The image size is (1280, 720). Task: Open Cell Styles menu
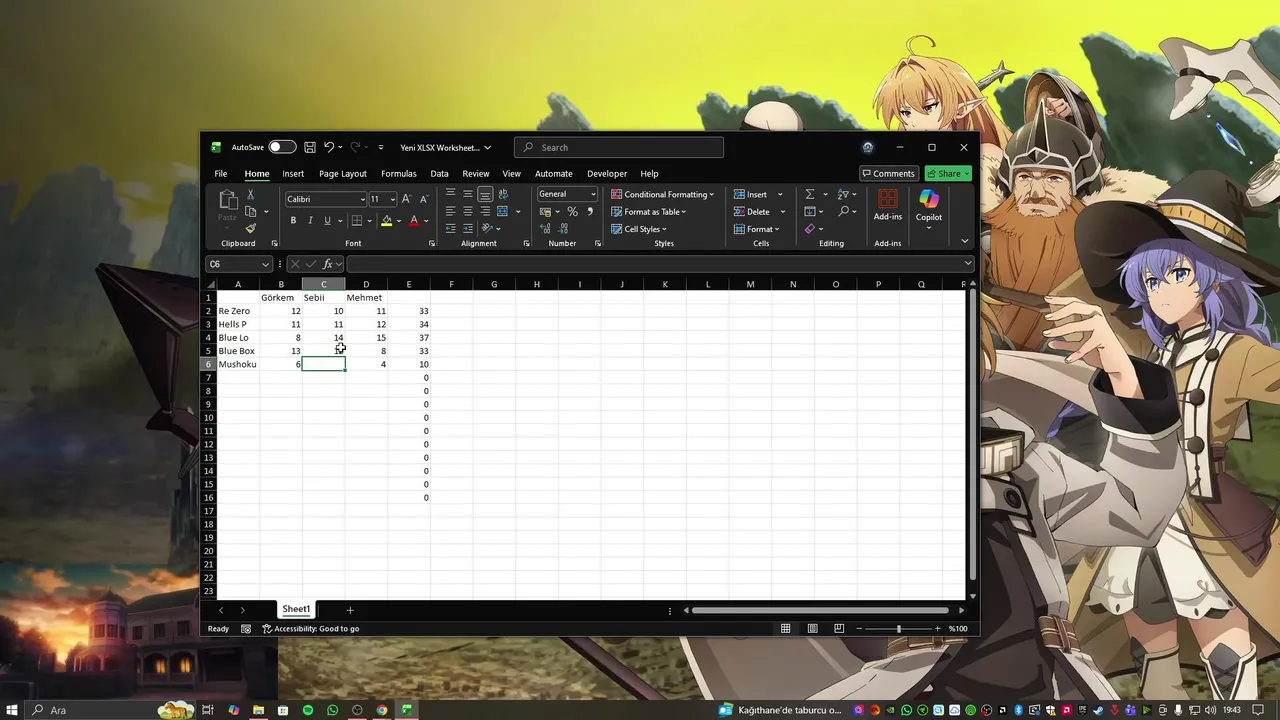click(x=639, y=229)
